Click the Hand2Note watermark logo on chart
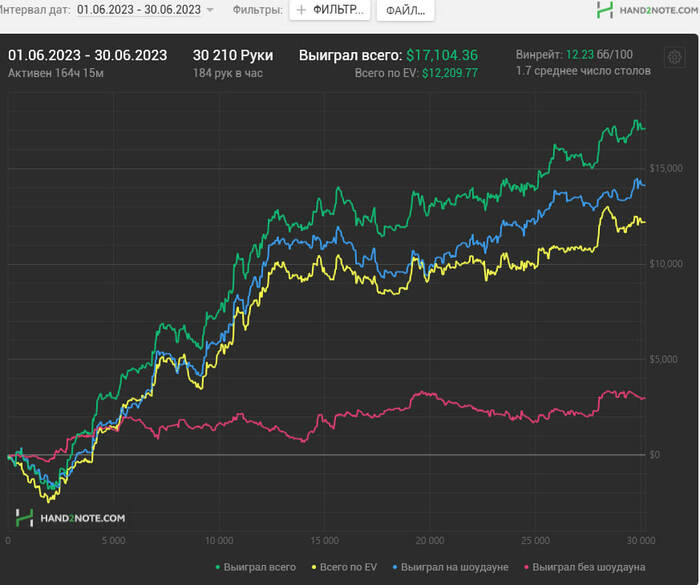 tap(71, 518)
